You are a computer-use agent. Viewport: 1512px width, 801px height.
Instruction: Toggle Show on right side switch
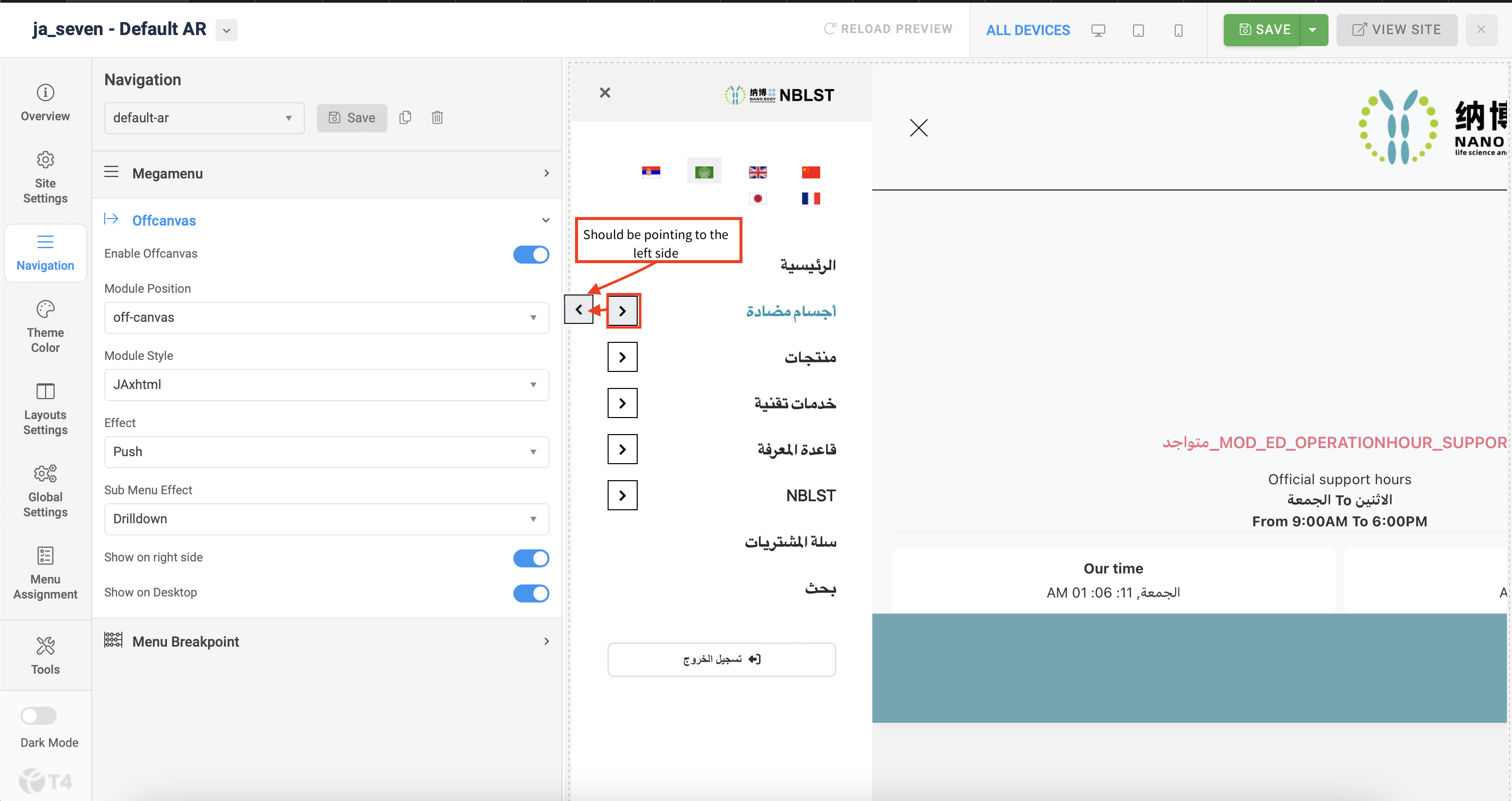(530, 557)
